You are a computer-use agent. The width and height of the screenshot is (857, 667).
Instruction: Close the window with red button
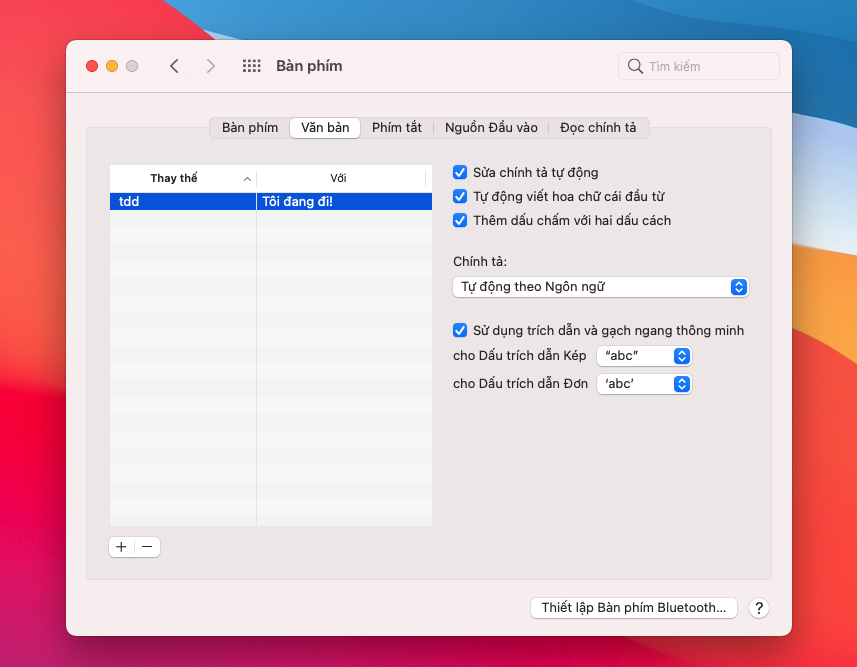92,66
